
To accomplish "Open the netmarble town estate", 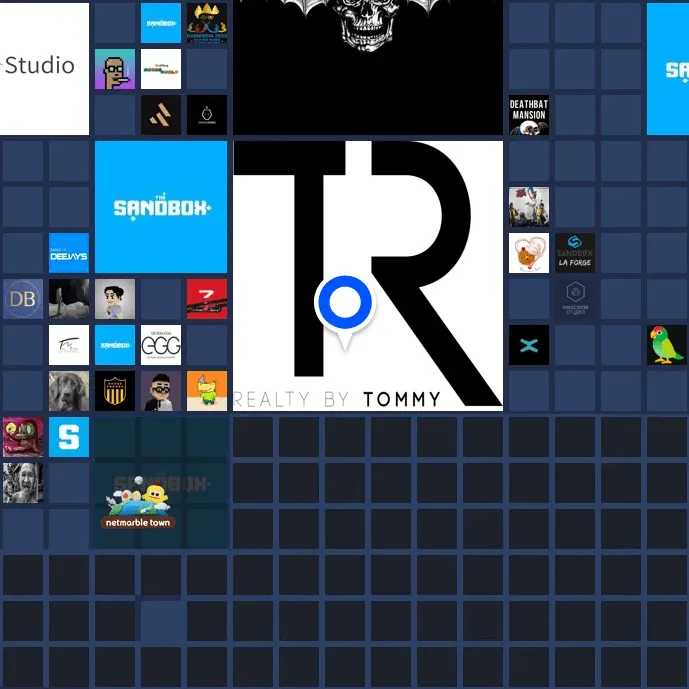I will point(161,483).
